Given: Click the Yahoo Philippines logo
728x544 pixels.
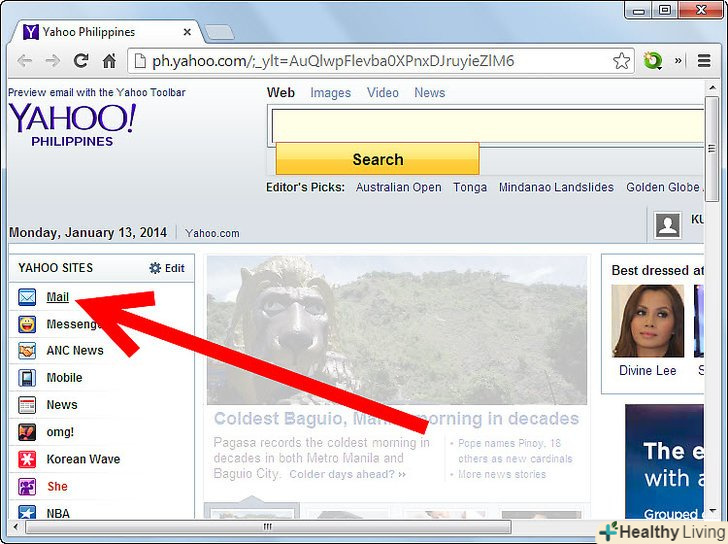Looking at the screenshot, I should tap(72, 124).
